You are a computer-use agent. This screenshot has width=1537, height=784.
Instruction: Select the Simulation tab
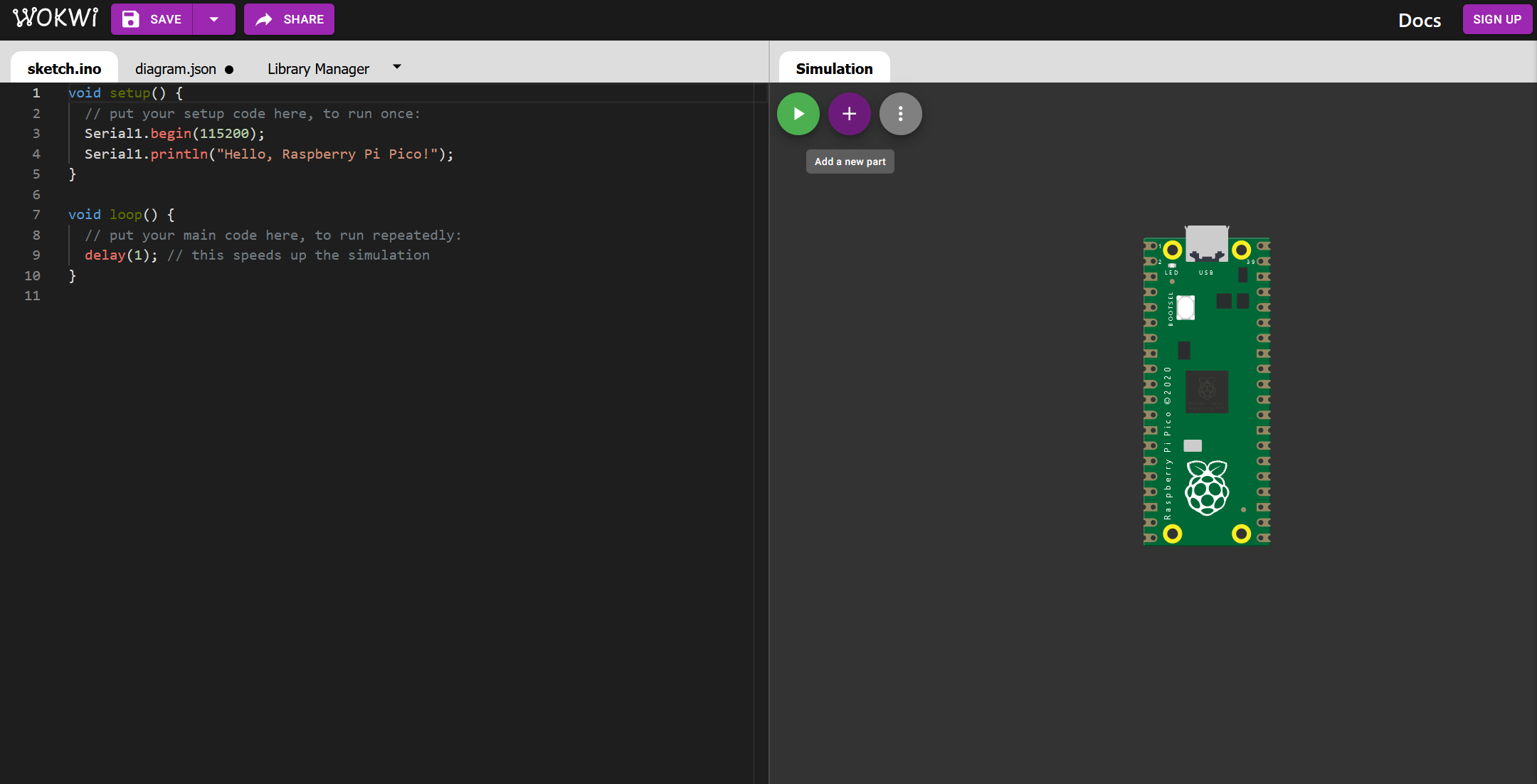[834, 68]
